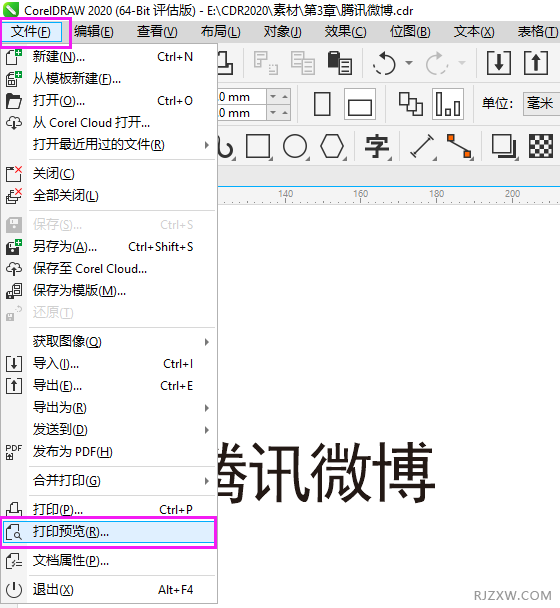The image size is (560, 608).
Task: Click the All Pages layout icon
Action: (x=411, y=104)
